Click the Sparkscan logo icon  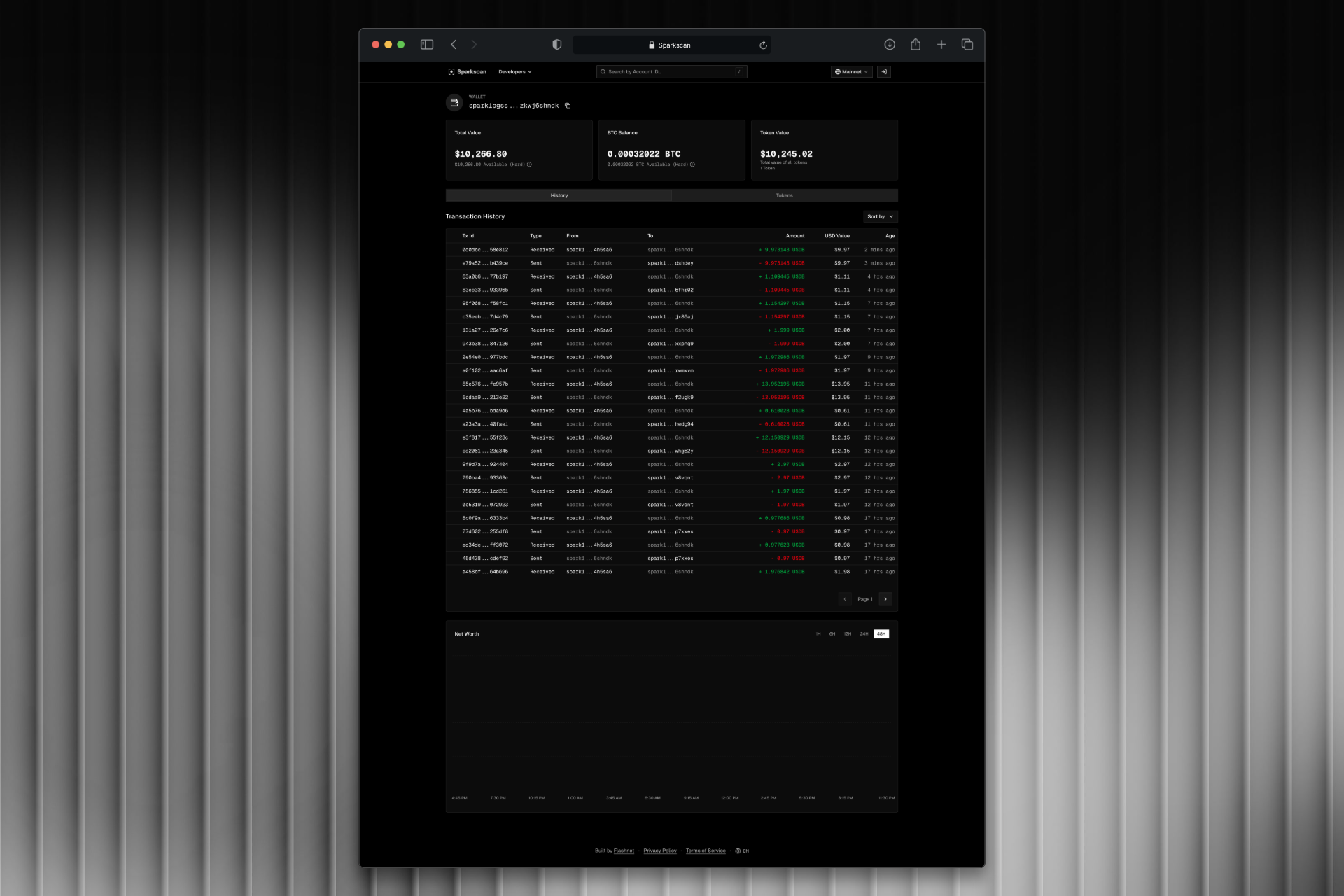point(451,72)
